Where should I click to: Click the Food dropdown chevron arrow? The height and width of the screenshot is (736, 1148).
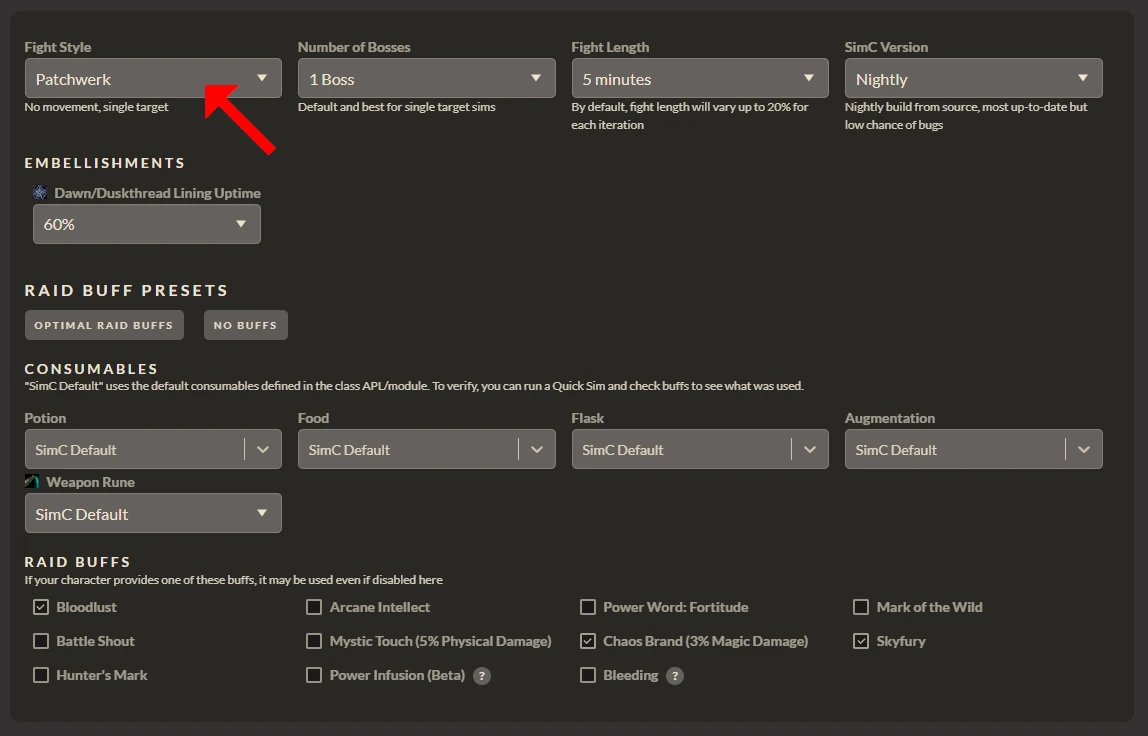click(x=537, y=450)
